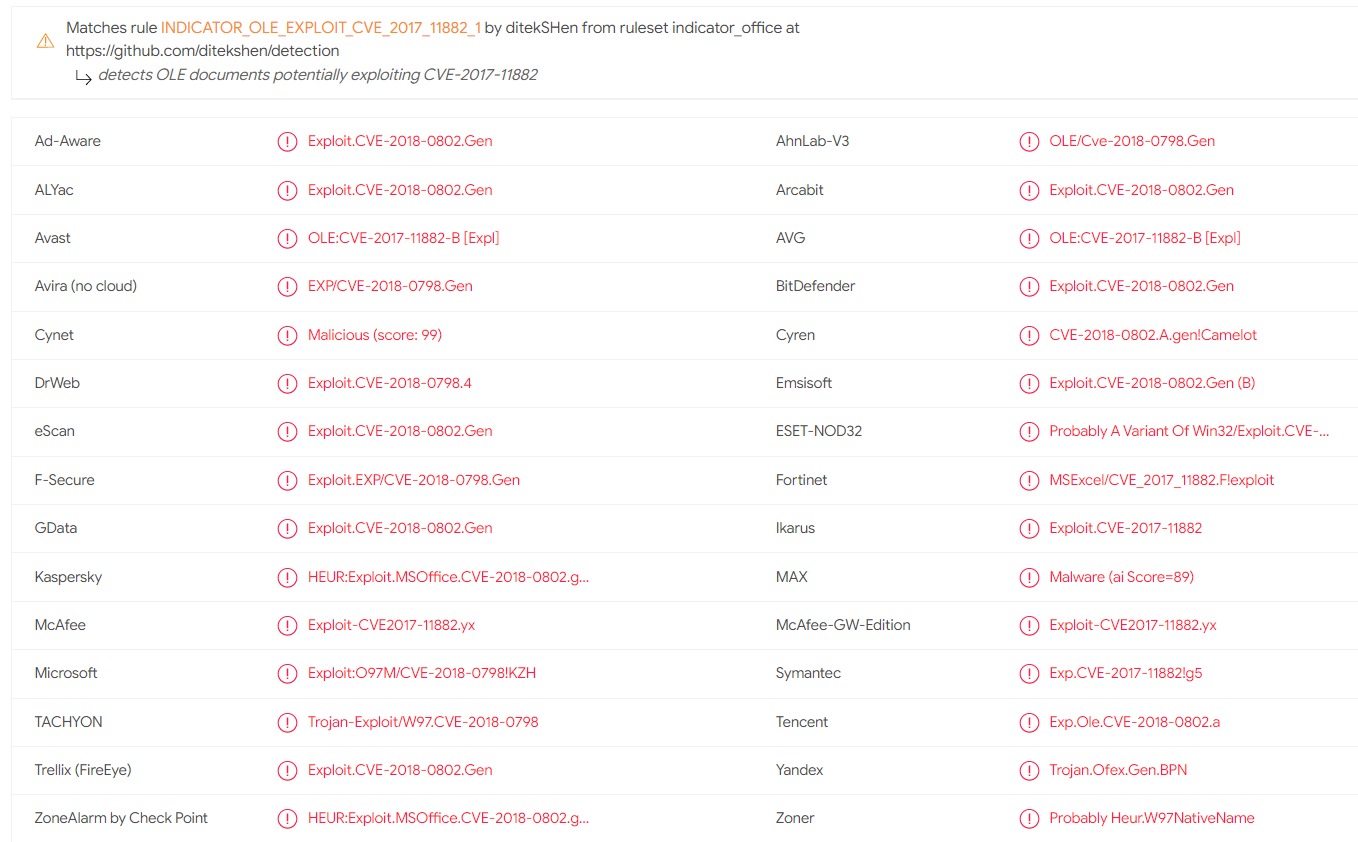Screen dimensions: 1358x842
Task: Click the alert icon beside Cyren result
Action: [1029, 335]
